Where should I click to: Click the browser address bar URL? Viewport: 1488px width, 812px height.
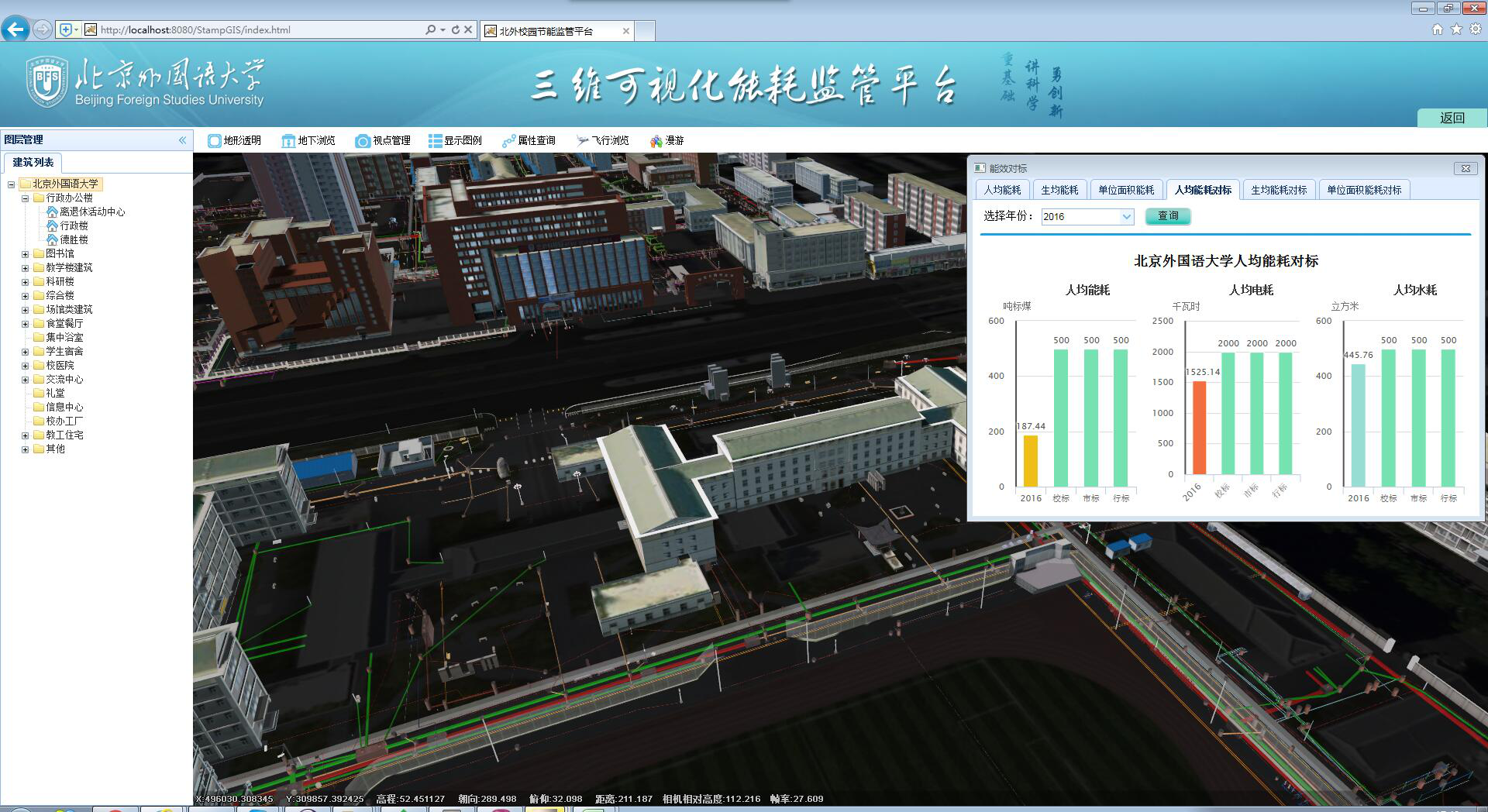pyautogui.click(x=195, y=30)
